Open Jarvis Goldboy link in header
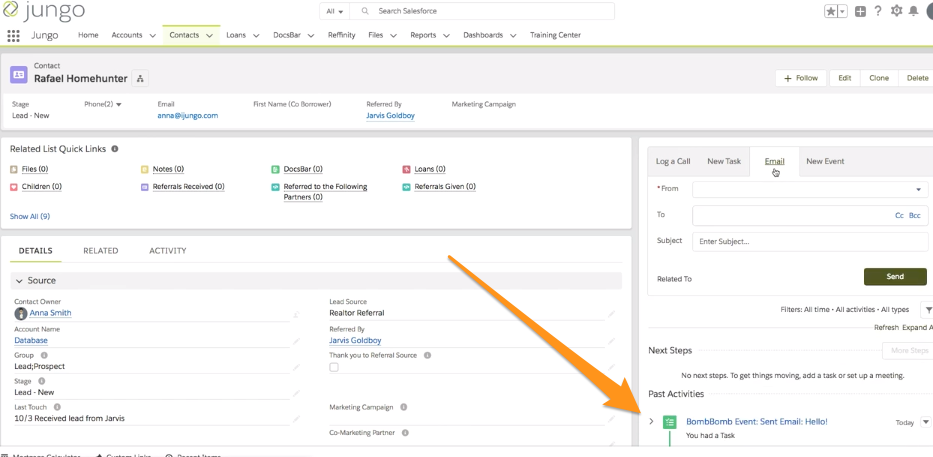This screenshot has height=457, width=933. 390,115
